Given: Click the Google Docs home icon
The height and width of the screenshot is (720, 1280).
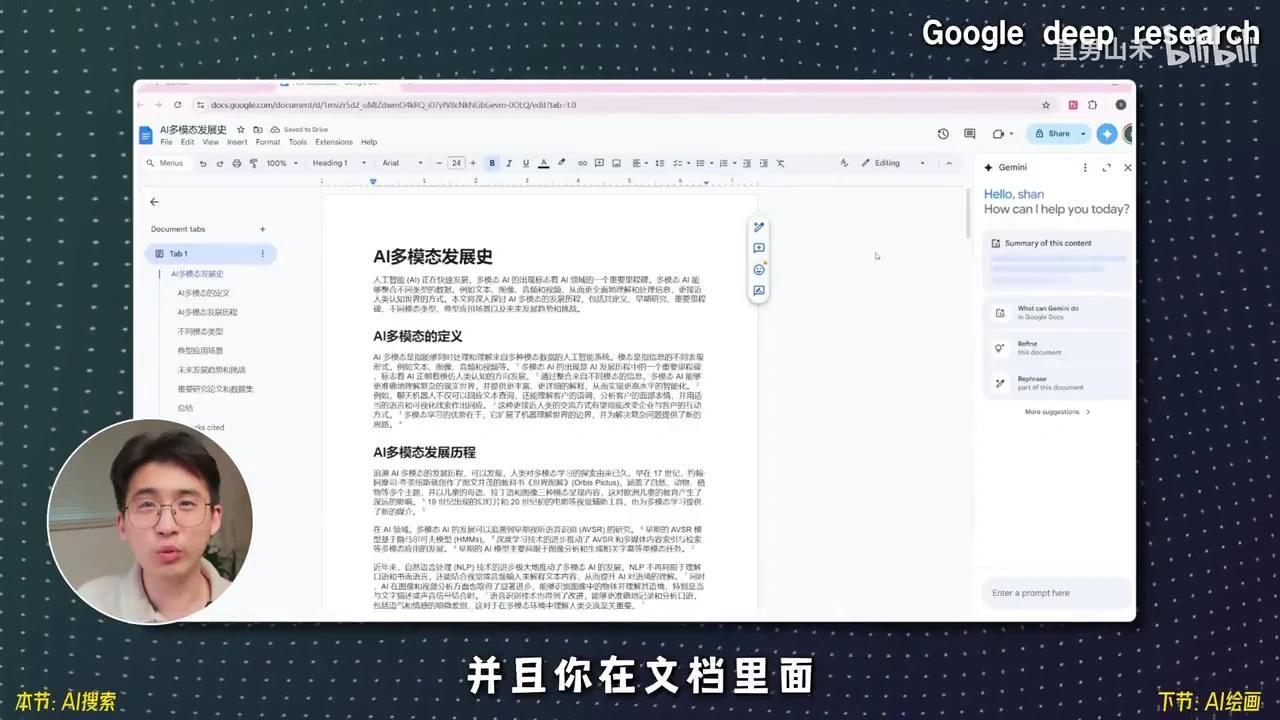Looking at the screenshot, I should coord(147,133).
